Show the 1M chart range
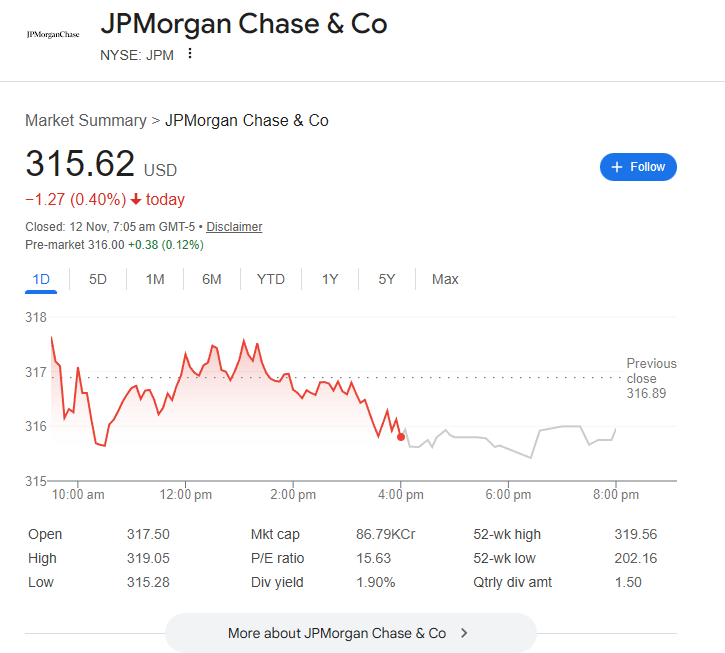This screenshot has height=653, width=725. click(155, 279)
